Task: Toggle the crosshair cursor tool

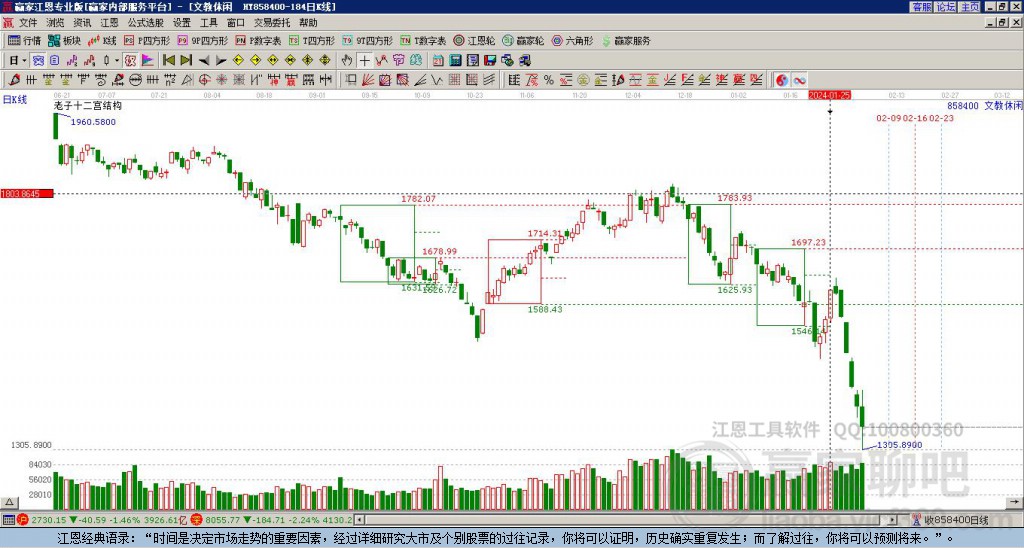Action: (x=364, y=61)
